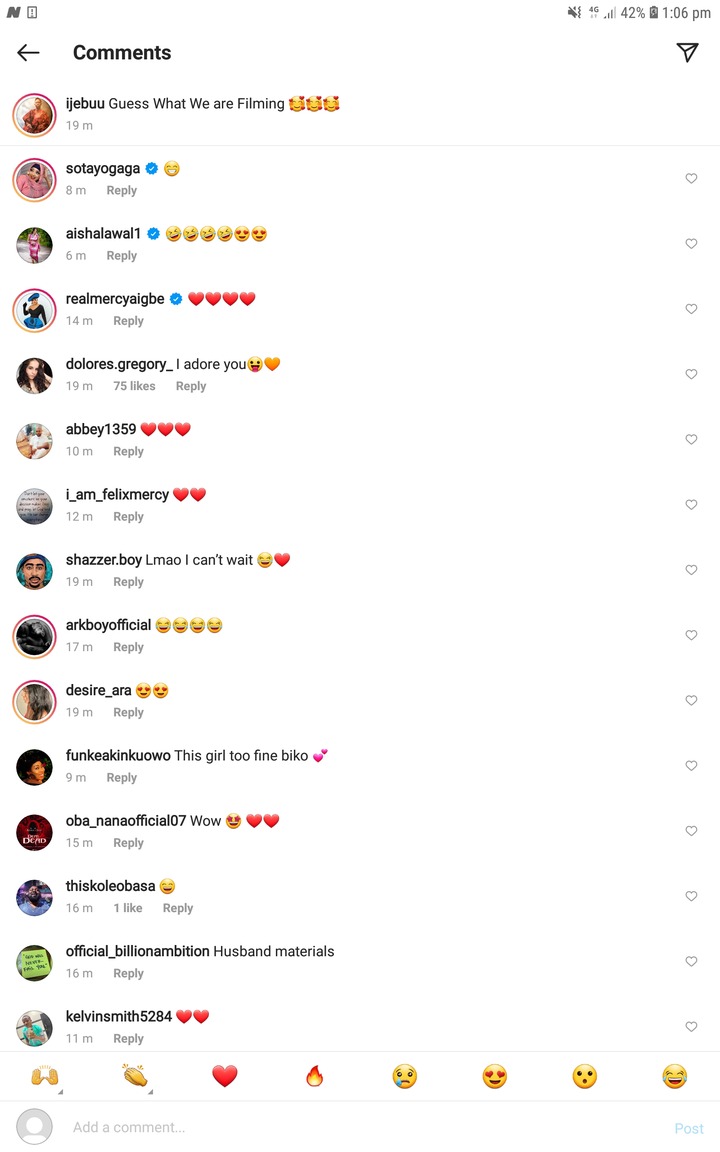
Task: Insert red heart emoji from quick bar
Action: click(225, 1076)
